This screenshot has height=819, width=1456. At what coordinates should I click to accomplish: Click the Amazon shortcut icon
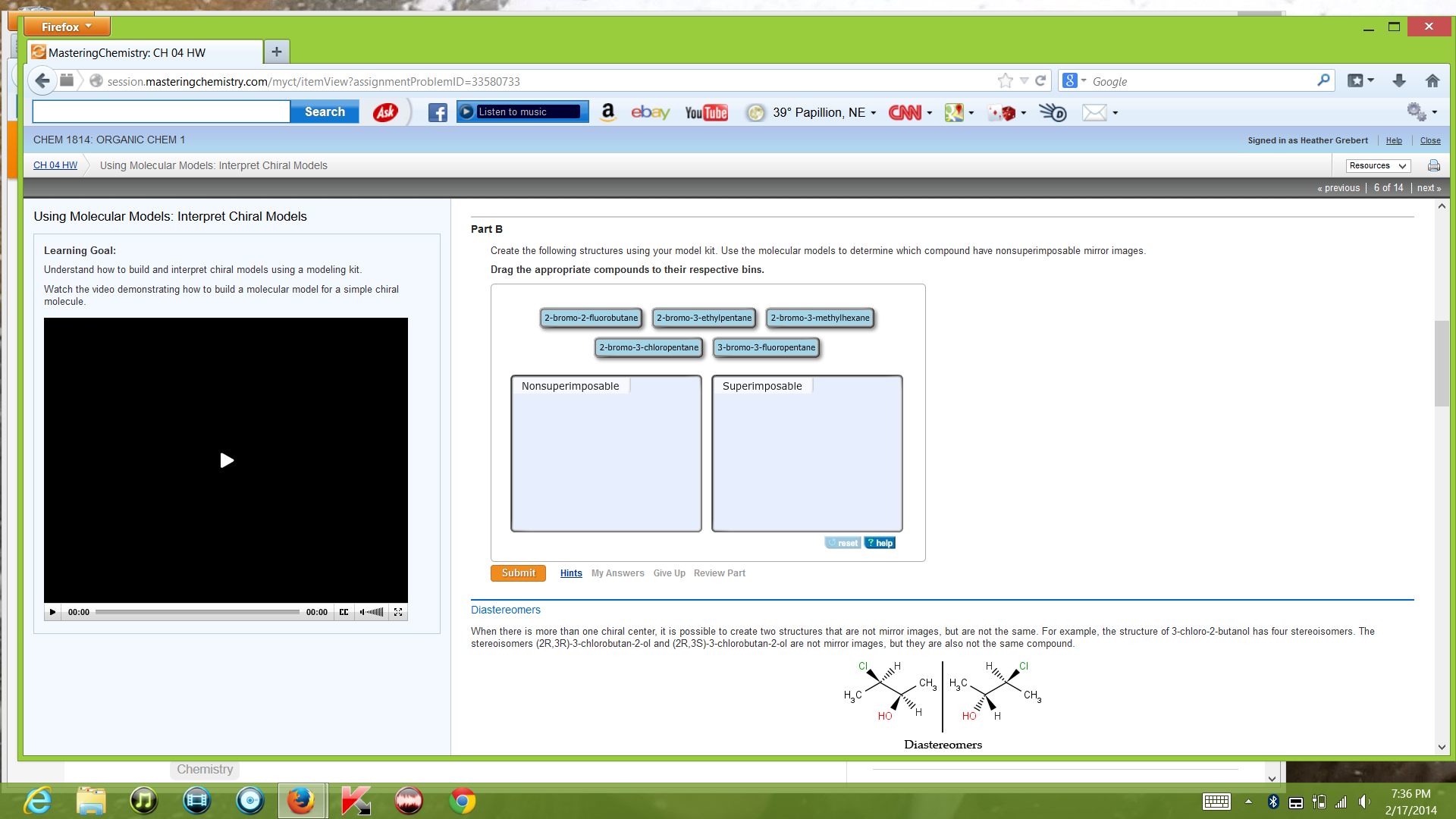(607, 112)
